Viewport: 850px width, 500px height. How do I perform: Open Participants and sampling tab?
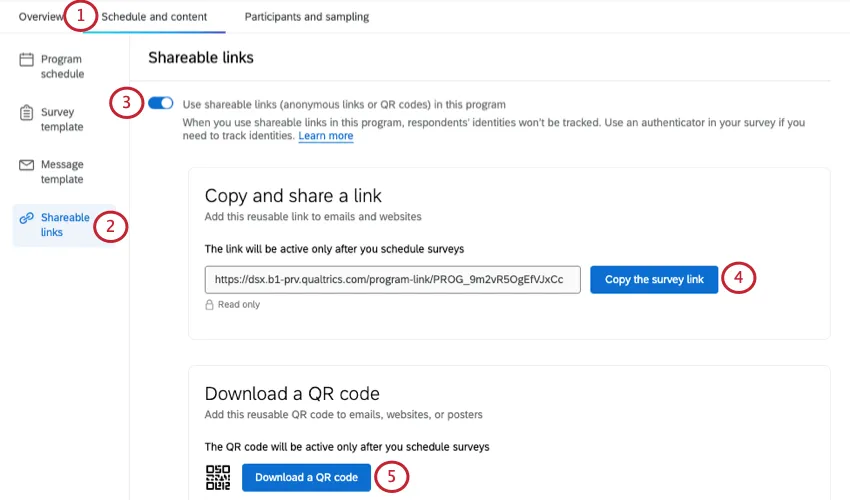click(x=306, y=17)
